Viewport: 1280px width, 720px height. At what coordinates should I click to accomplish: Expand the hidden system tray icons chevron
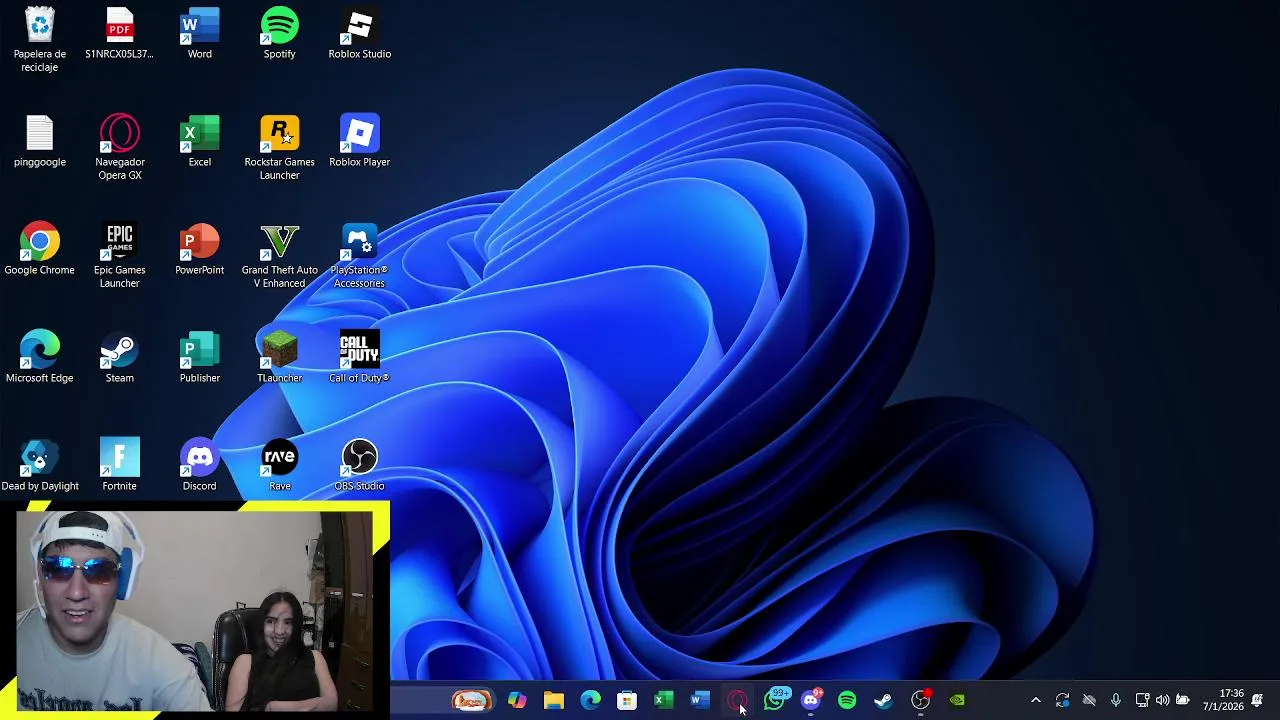click(1035, 700)
